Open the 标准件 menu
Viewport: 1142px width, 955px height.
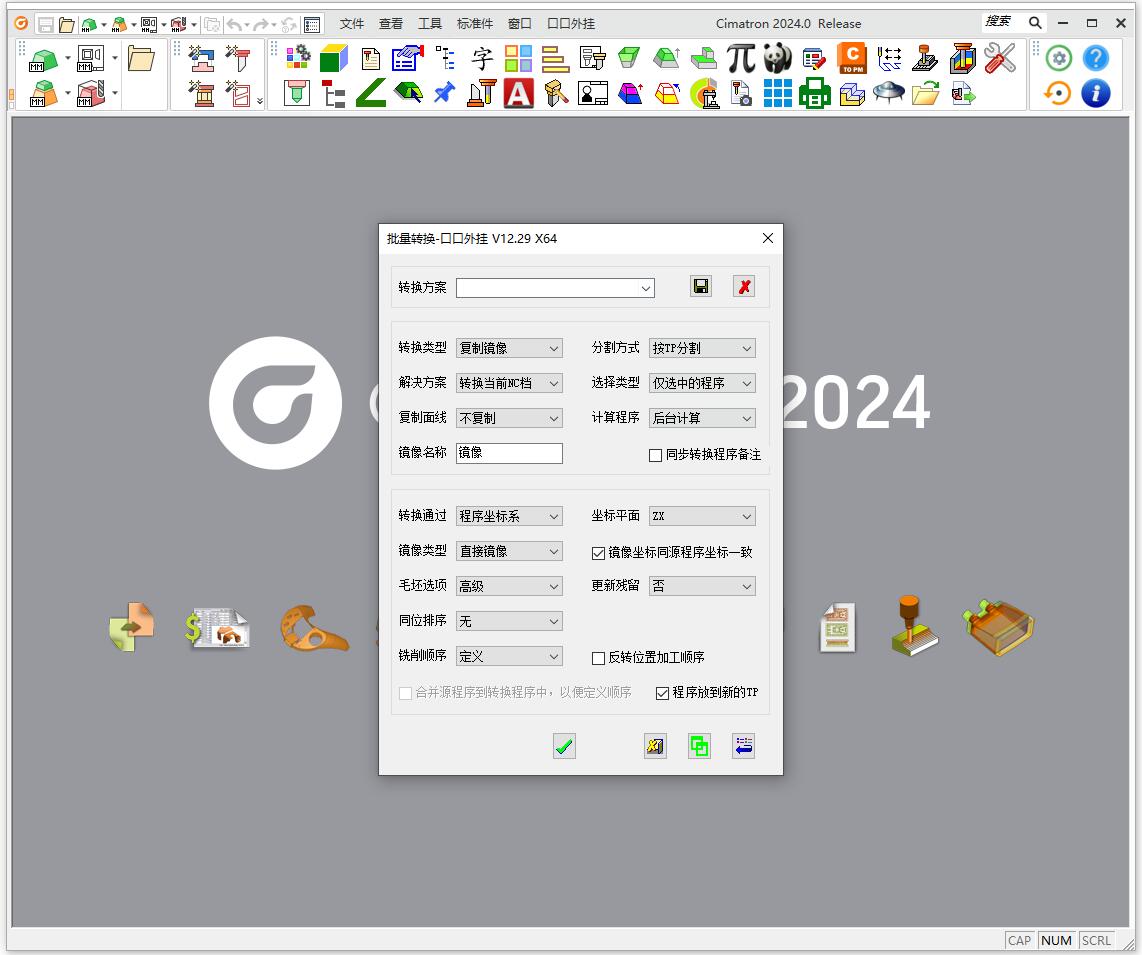[x=475, y=24]
